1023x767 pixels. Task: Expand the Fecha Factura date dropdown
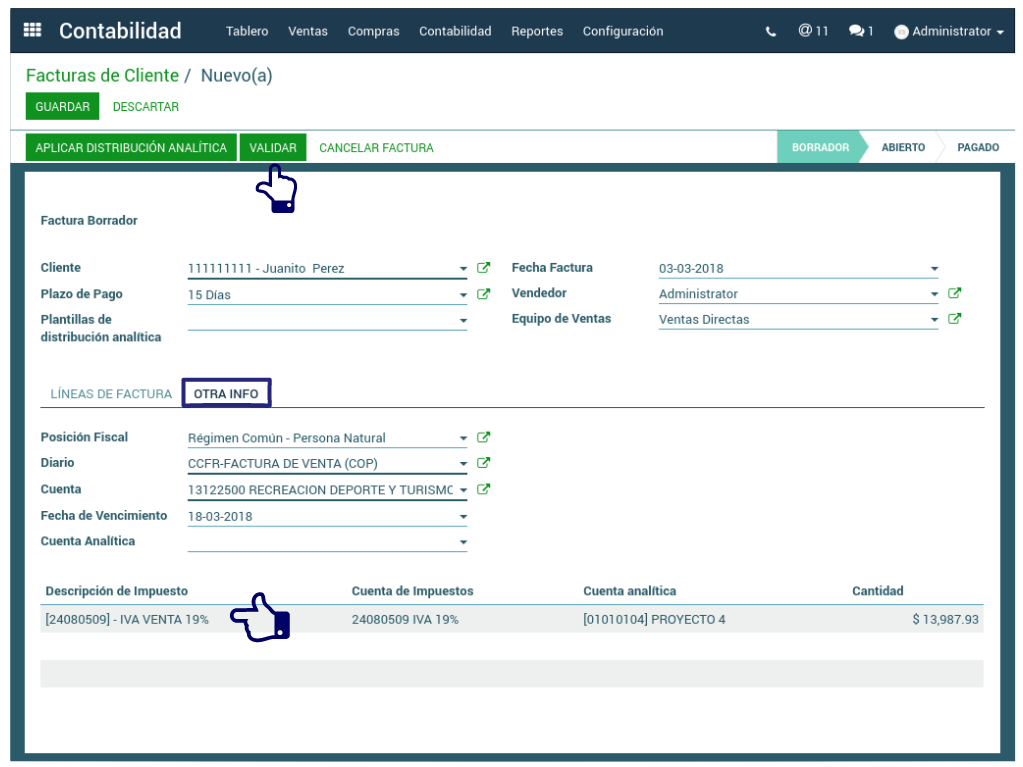(934, 269)
